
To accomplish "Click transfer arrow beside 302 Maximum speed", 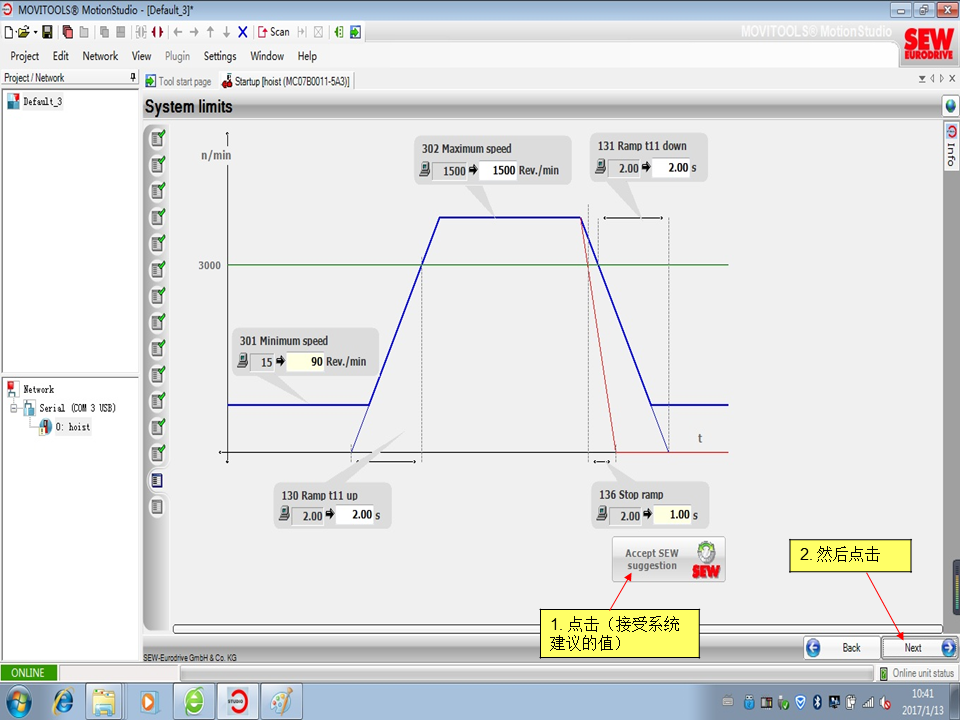I will (x=473, y=171).
